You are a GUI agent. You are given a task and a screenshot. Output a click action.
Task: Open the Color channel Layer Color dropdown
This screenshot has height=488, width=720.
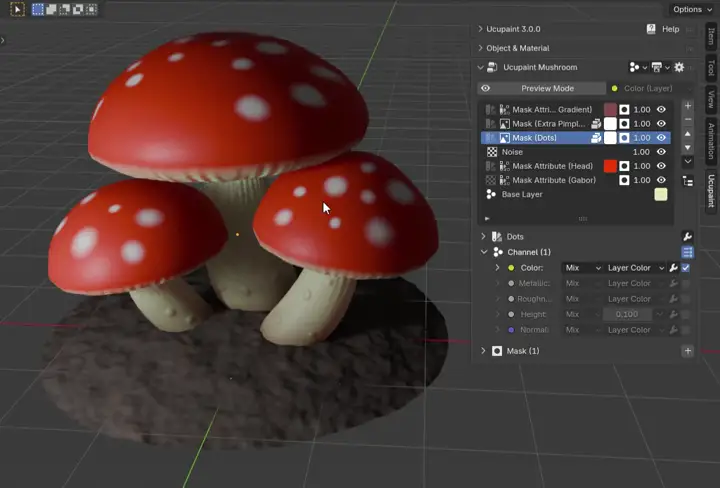click(636, 268)
